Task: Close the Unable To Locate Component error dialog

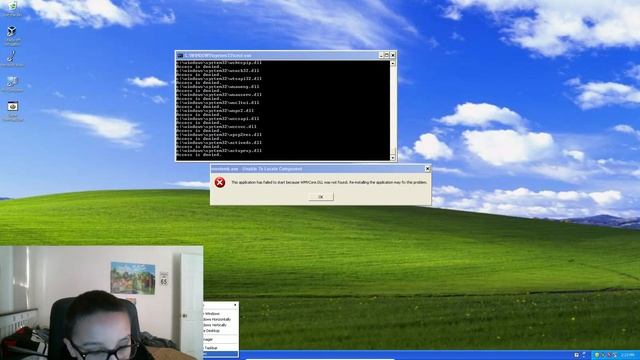Action: pos(427,169)
